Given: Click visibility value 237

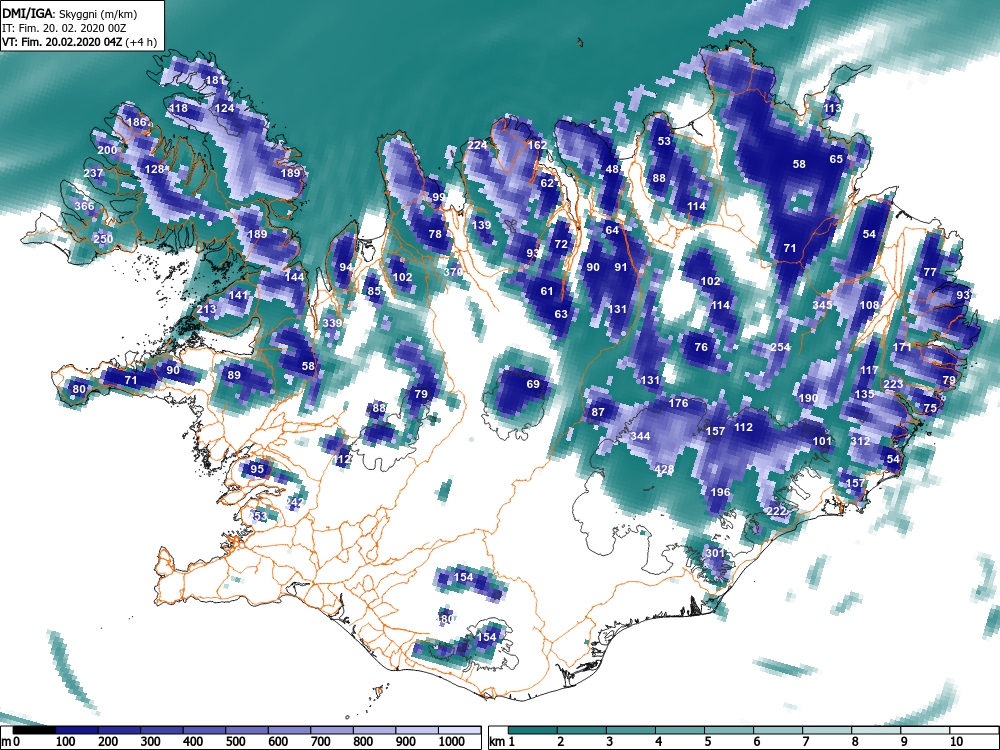Looking at the screenshot, I should [x=93, y=173].
